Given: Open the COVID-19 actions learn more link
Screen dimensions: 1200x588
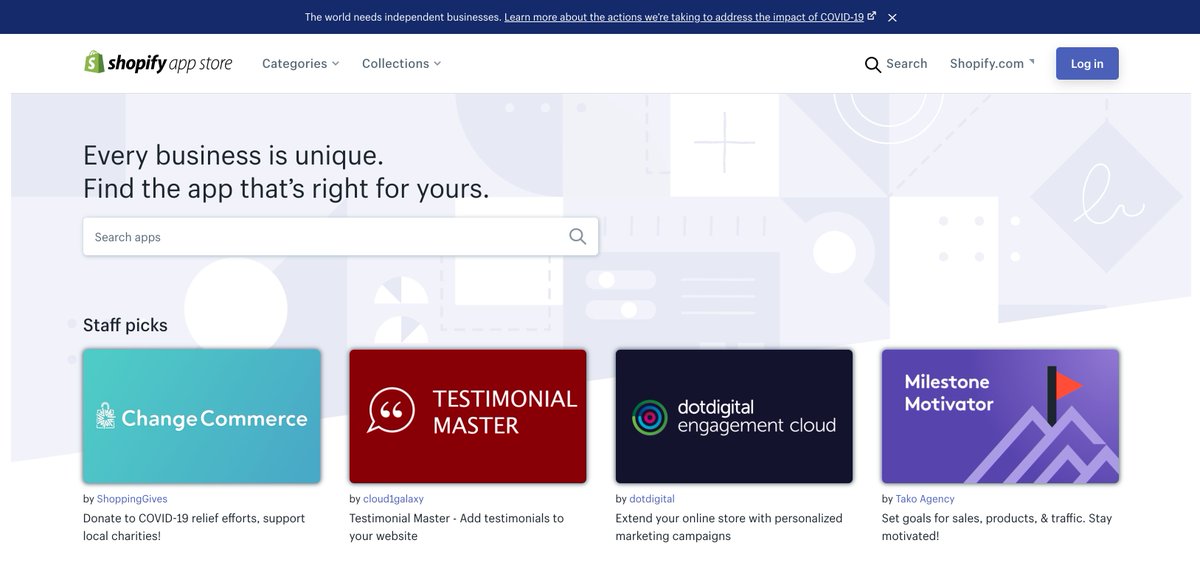Looking at the screenshot, I should (684, 17).
